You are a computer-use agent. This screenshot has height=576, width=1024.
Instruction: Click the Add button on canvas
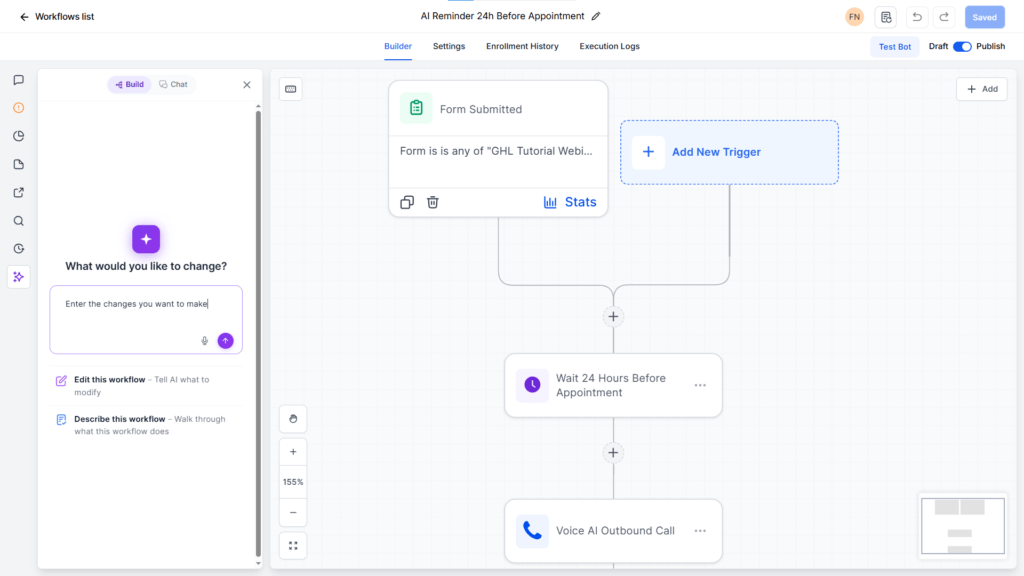[x=982, y=89]
